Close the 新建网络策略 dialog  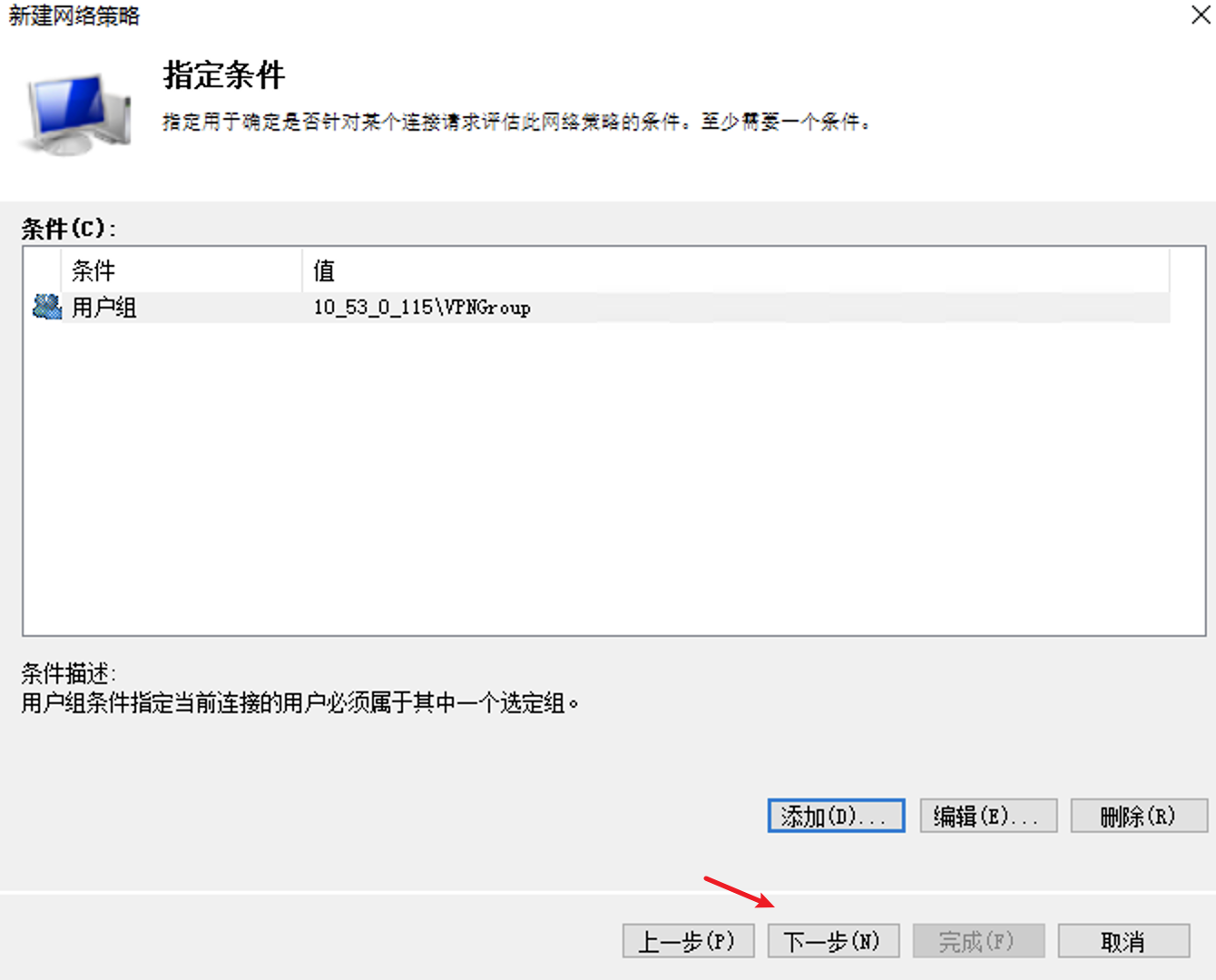pos(1200,15)
